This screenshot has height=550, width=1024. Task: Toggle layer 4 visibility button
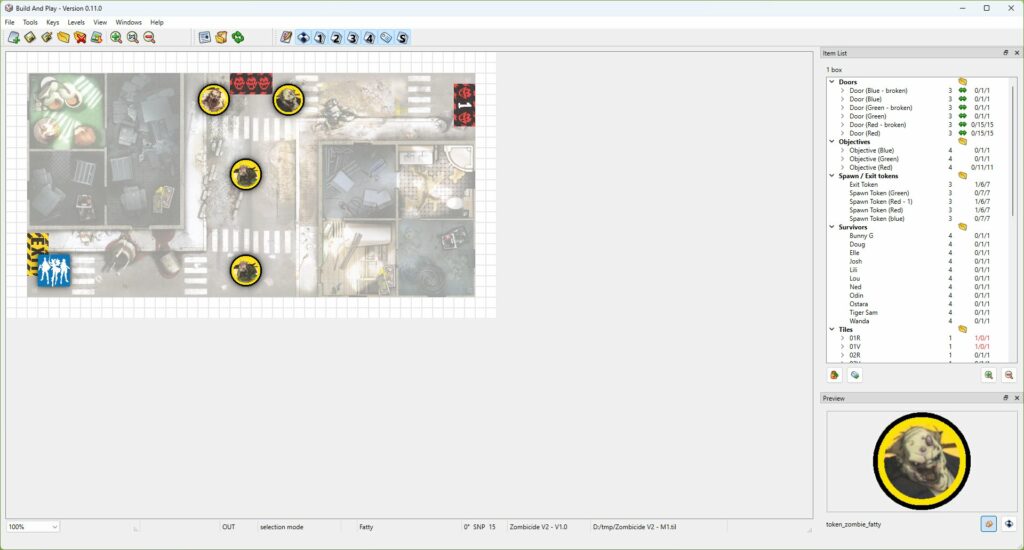click(x=370, y=38)
